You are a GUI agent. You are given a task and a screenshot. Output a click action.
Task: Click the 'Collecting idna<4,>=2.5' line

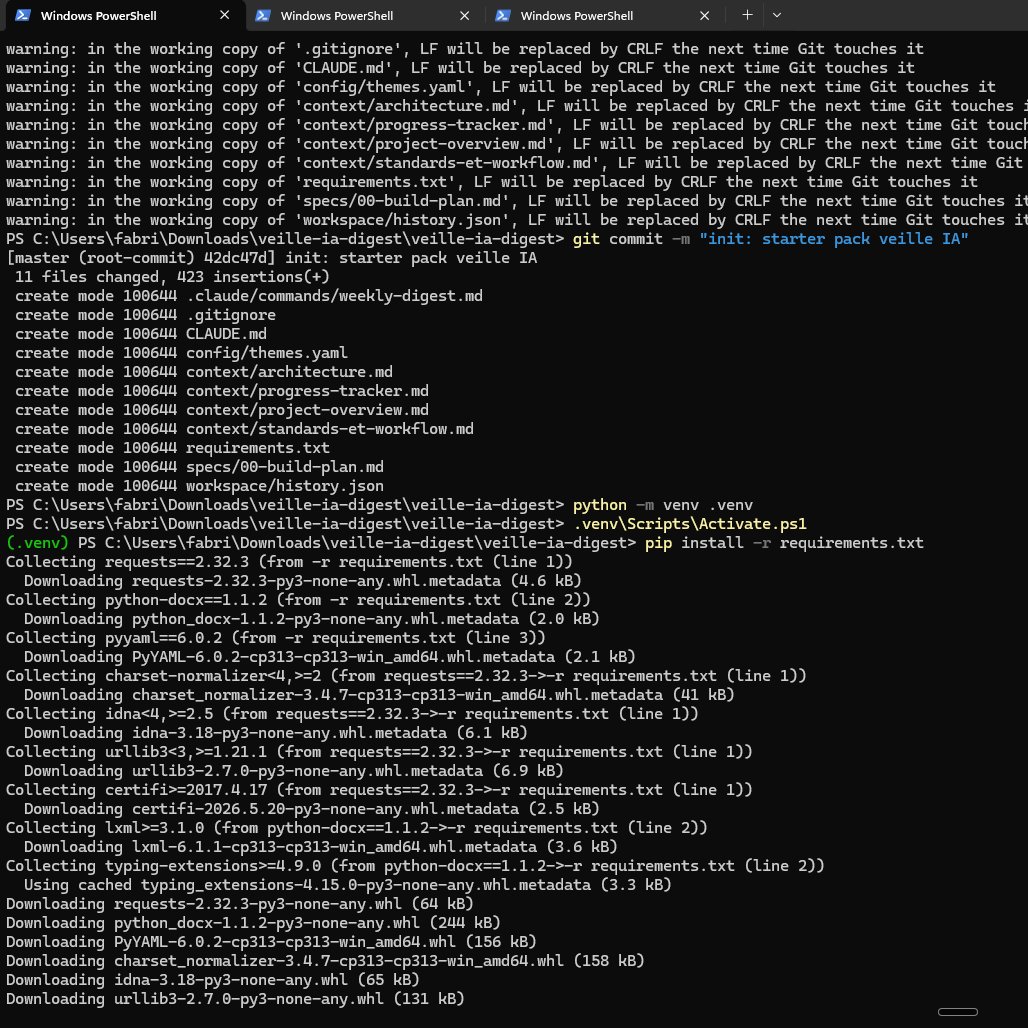tap(352, 715)
